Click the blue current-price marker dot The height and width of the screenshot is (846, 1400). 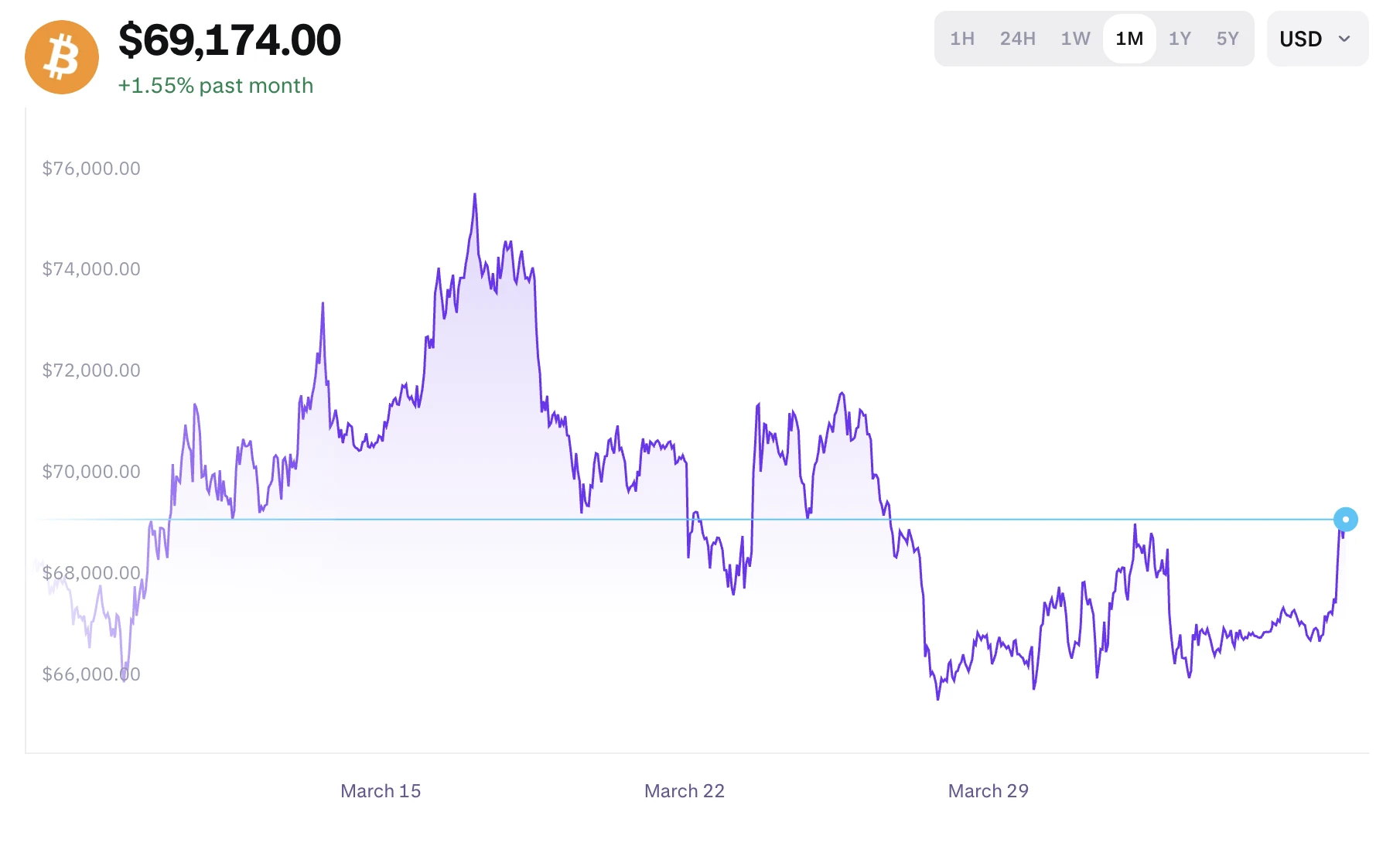pos(1345,520)
